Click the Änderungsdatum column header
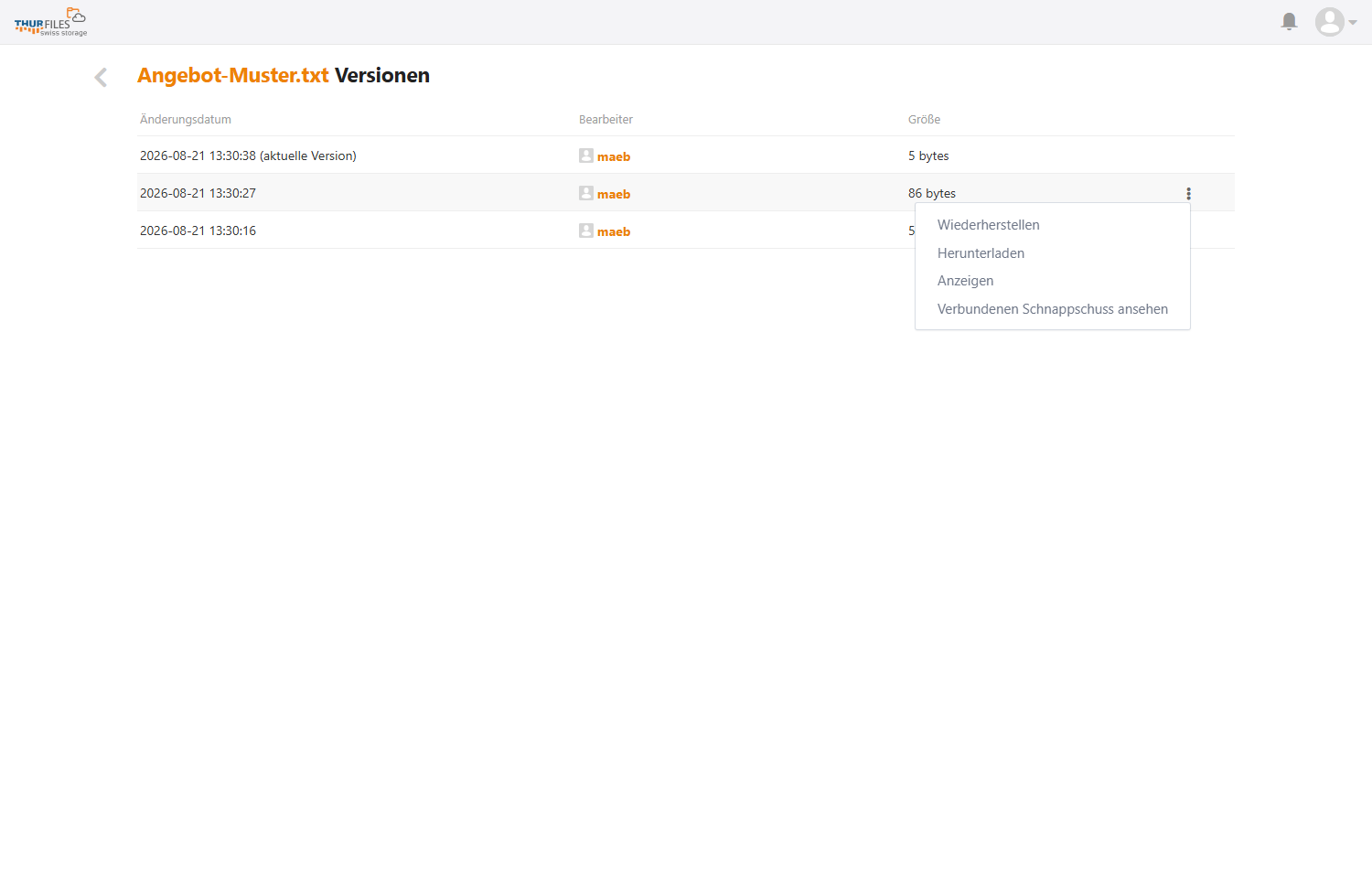Screen dimensions: 1372x869 point(186,119)
